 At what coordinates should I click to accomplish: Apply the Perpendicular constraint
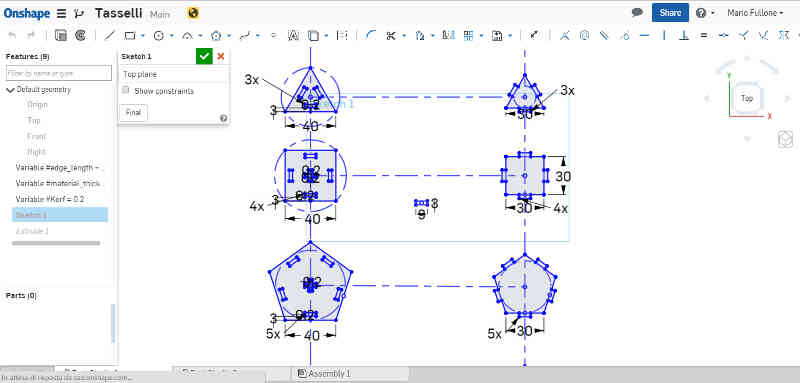pyautogui.click(x=684, y=35)
